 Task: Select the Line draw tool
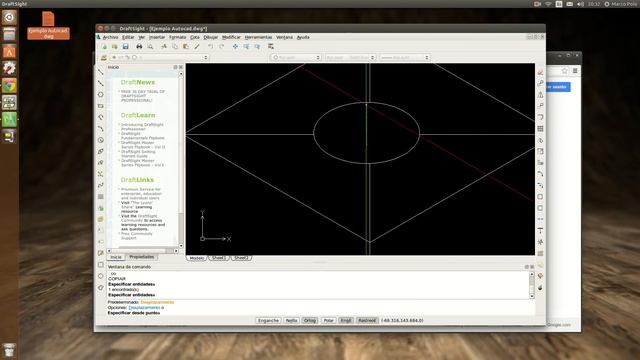coord(100,72)
